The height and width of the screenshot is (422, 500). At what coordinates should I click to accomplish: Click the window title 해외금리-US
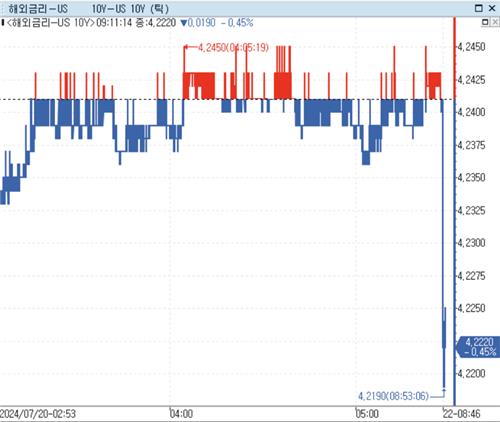(38, 9)
